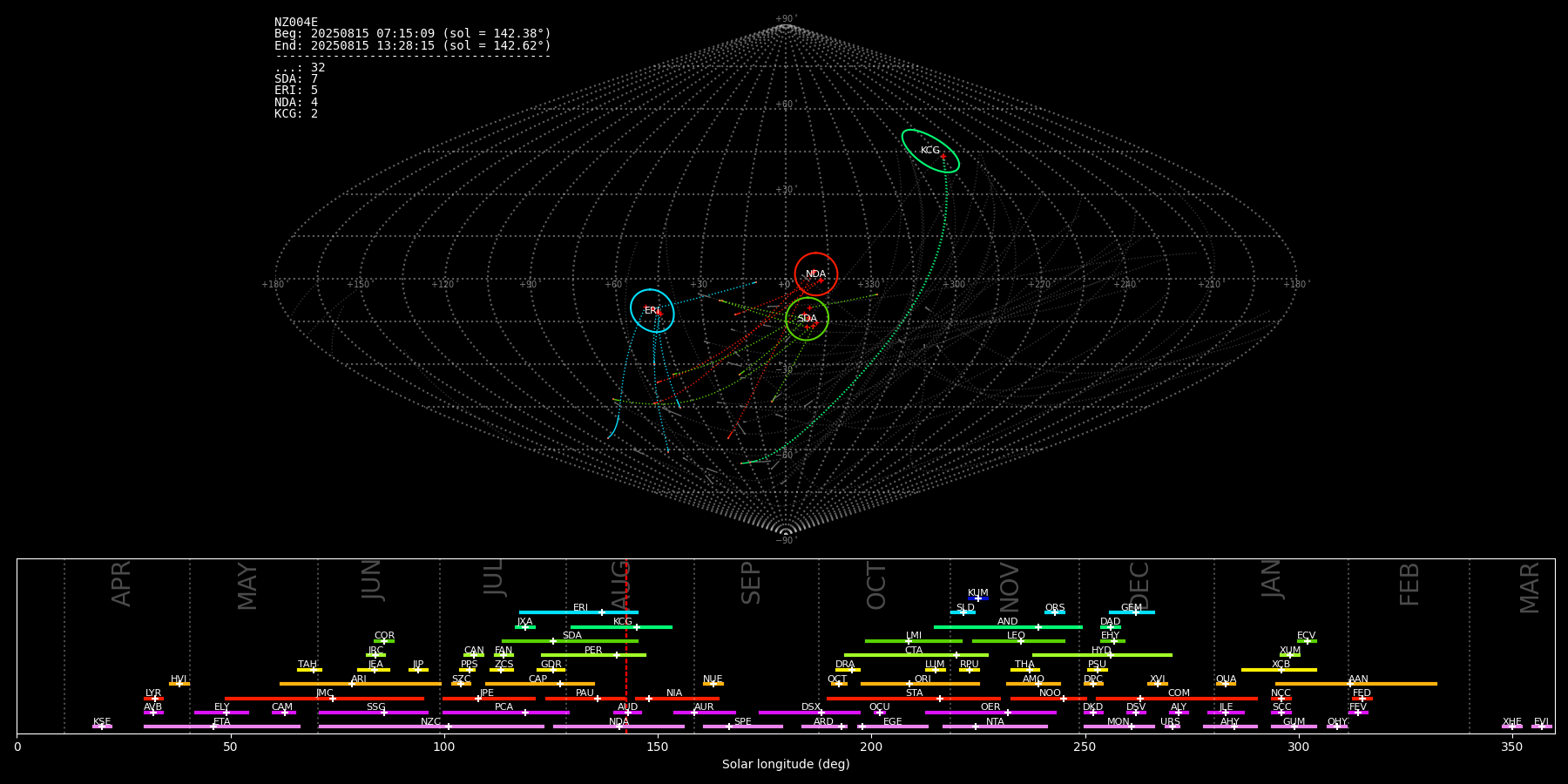Click the 'KCG: 2' legend entry
The height and width of the screenshot is (784, 1568).
pyautogui.click(x=296, y=114)
